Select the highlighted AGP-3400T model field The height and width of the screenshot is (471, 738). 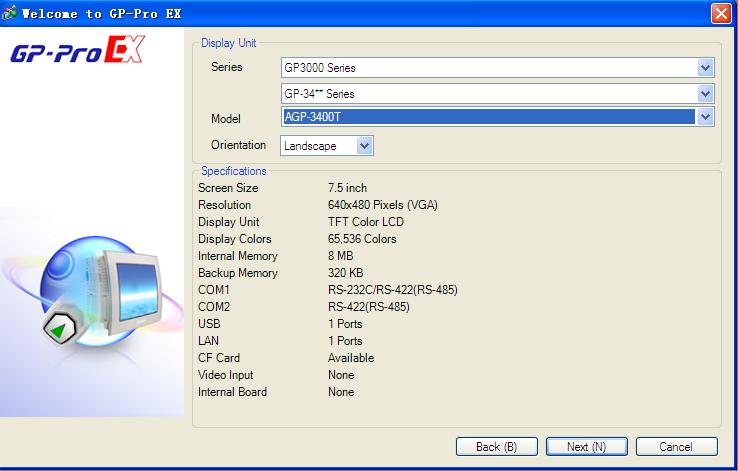click(488, 117)
